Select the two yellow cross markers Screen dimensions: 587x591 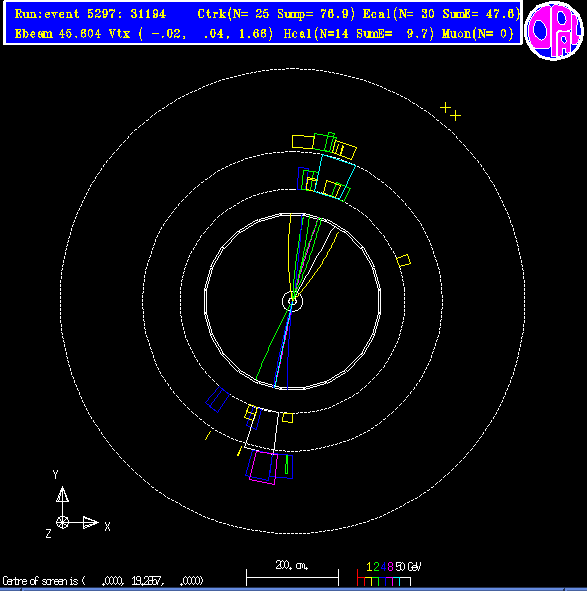click(451, 112)
